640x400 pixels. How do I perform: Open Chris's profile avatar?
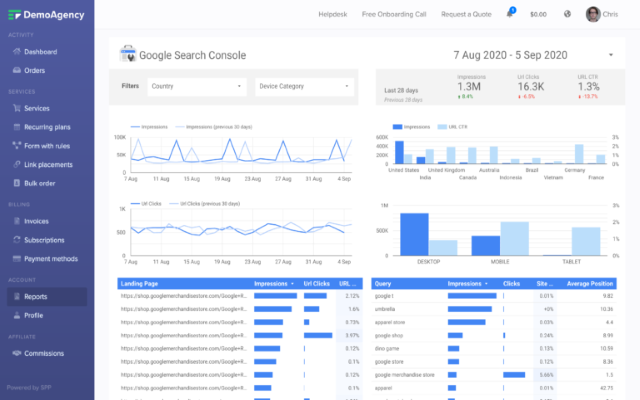point(594,14)
